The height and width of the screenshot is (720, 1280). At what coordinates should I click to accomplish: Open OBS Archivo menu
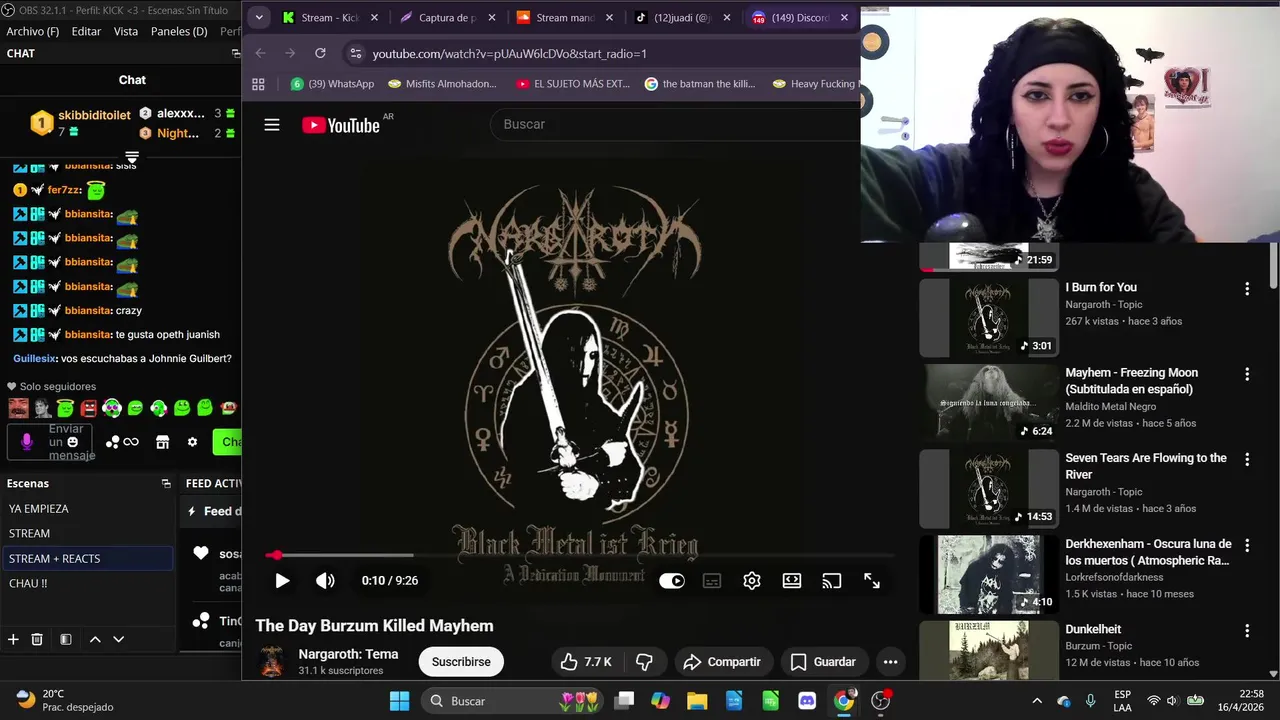coord(33,31)
